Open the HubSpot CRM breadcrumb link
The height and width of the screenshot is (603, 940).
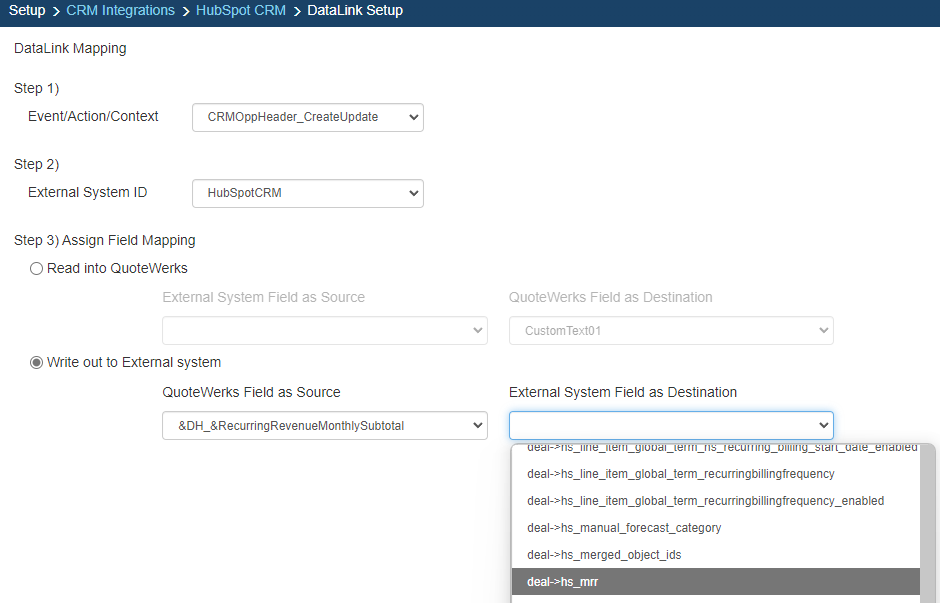tap(240, 11)
